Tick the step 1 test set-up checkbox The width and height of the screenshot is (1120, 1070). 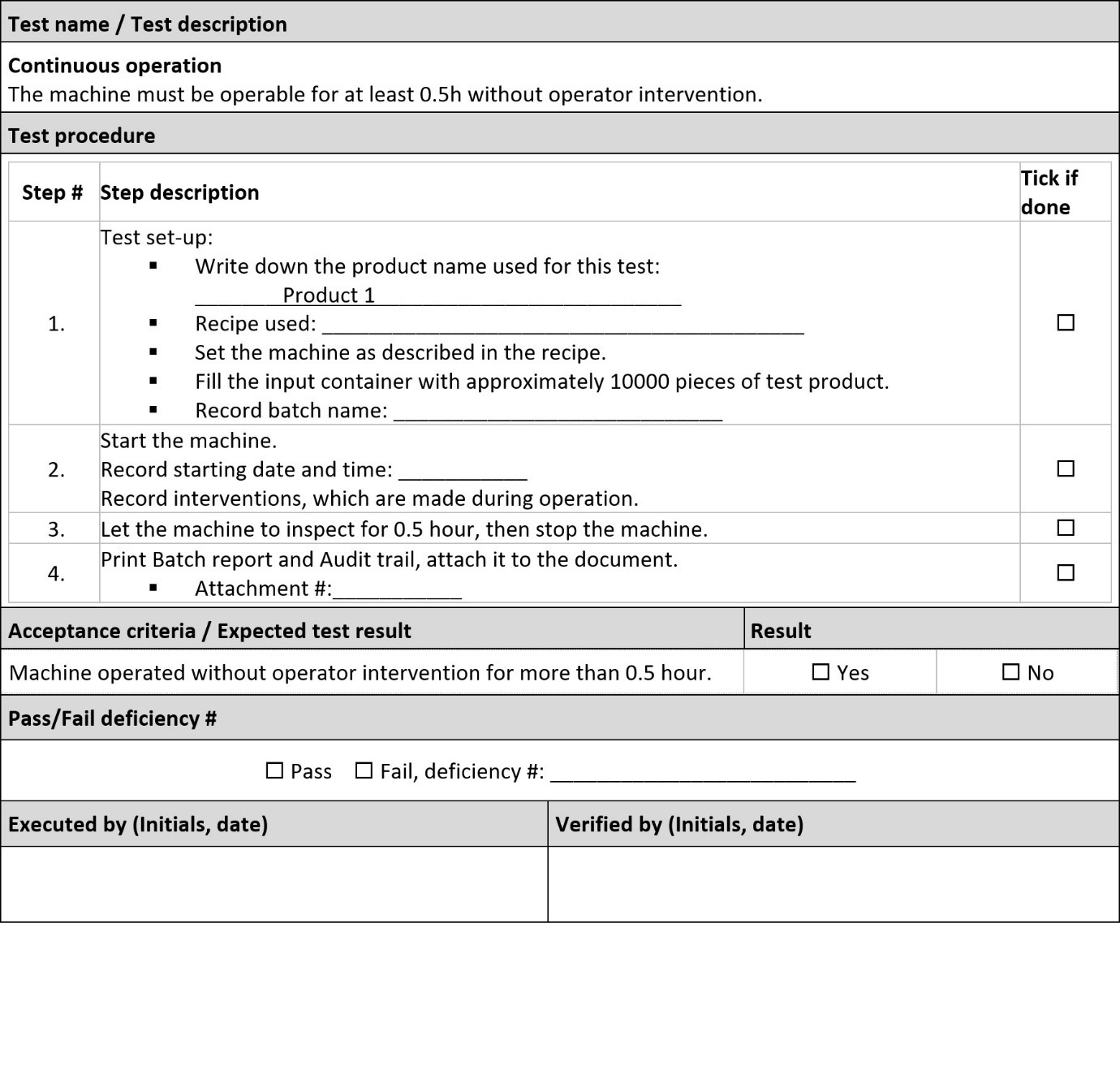[1066, 323]
